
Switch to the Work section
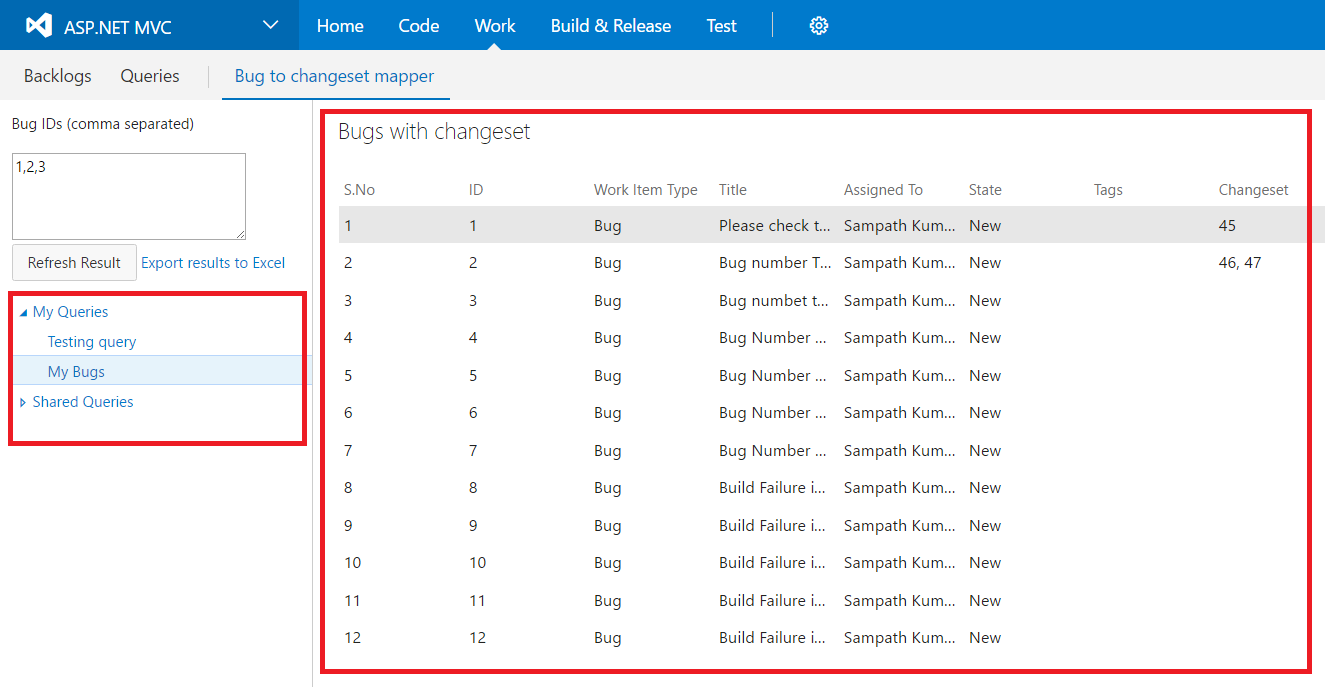[x=494, y=25]
